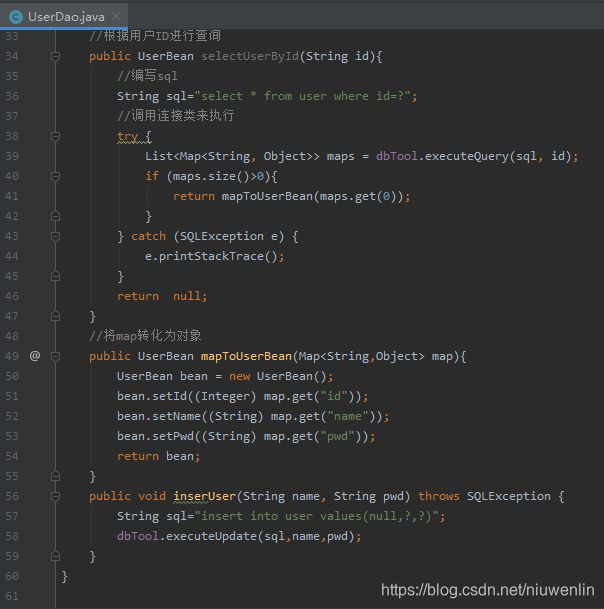Click dbTool field on line 39
Image resolution: width=604 pixels, height=609 pixels.
pyautogui.click(x=397, y=156)
